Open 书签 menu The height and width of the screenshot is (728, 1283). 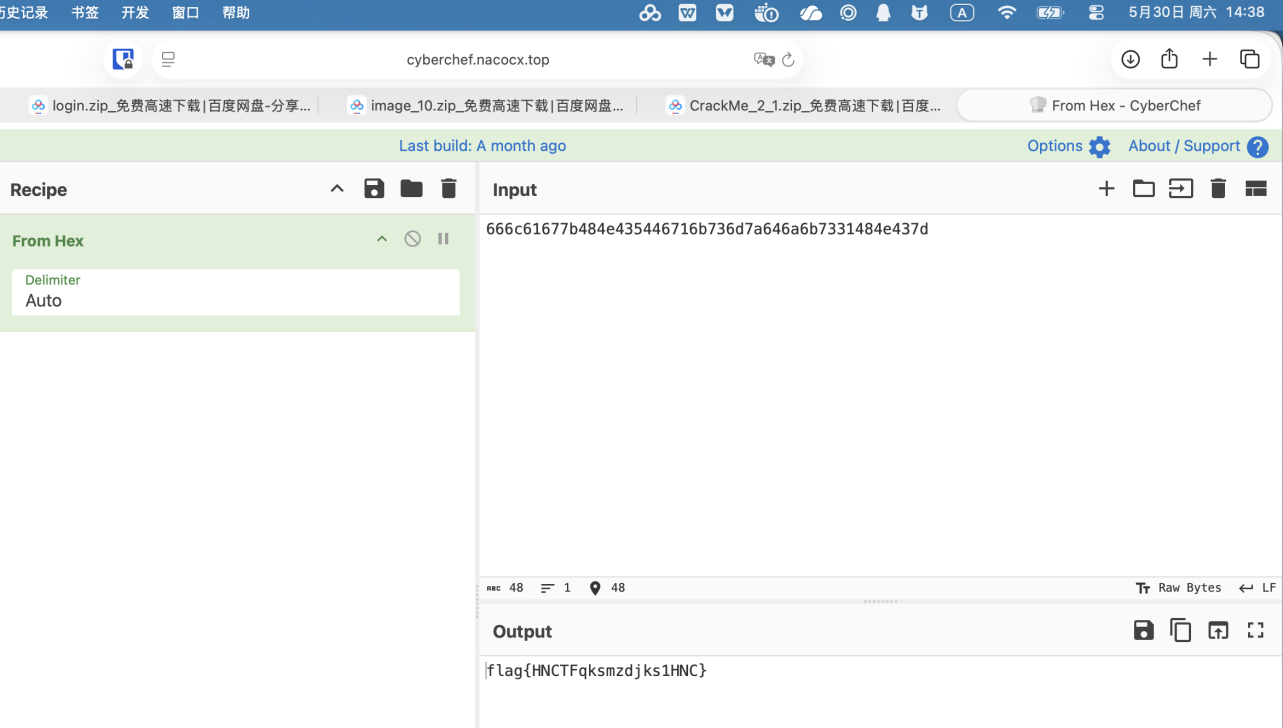coord(85,13)
